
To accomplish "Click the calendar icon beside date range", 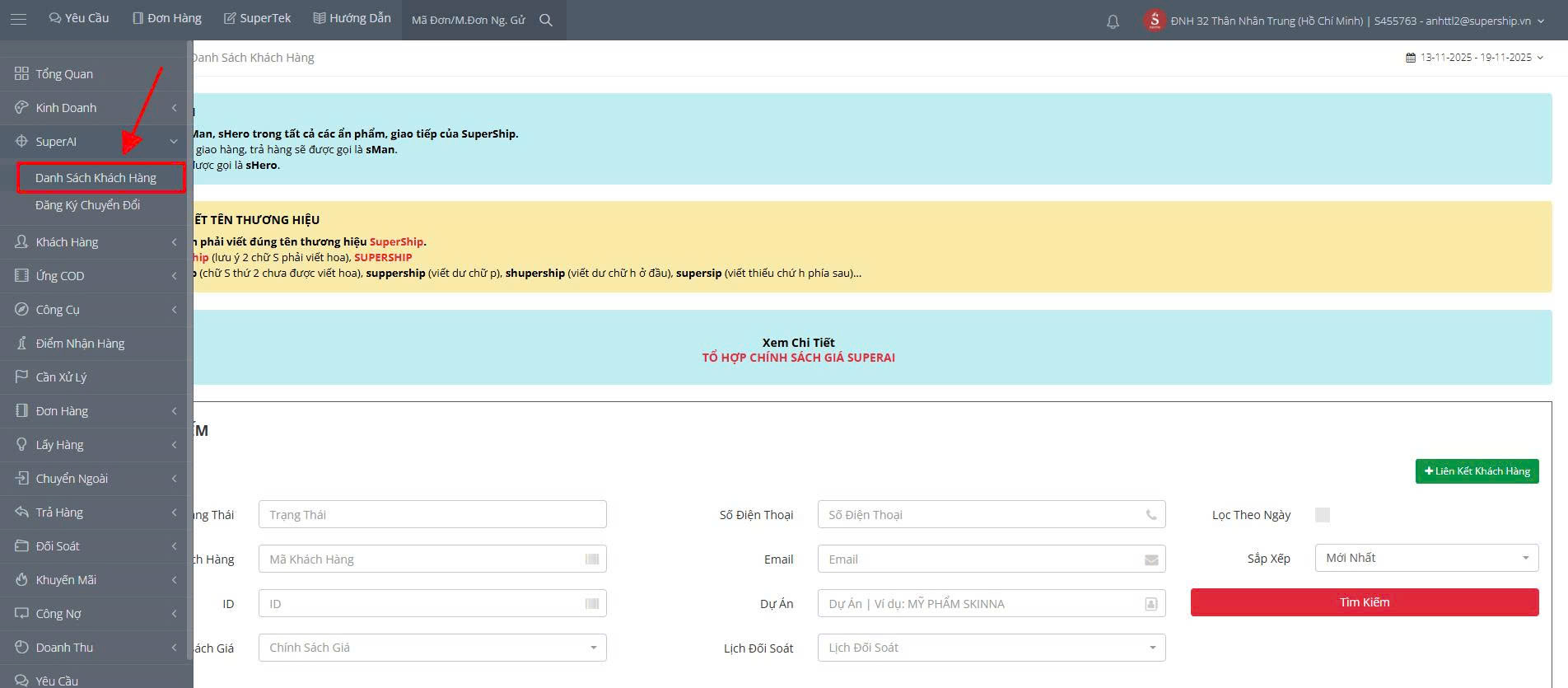I will point(1411,58).
